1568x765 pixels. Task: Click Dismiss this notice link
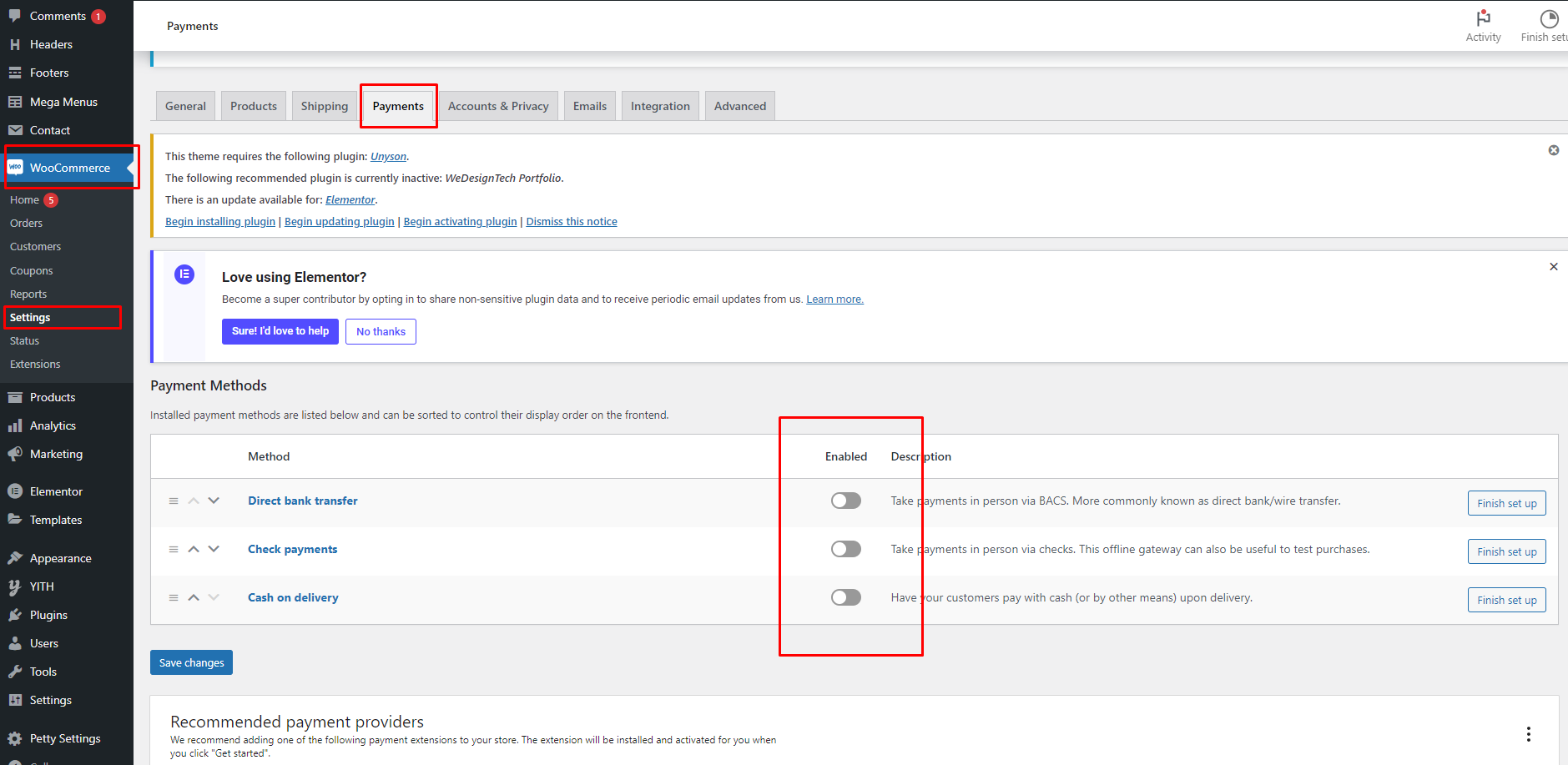tap(572, 221)
